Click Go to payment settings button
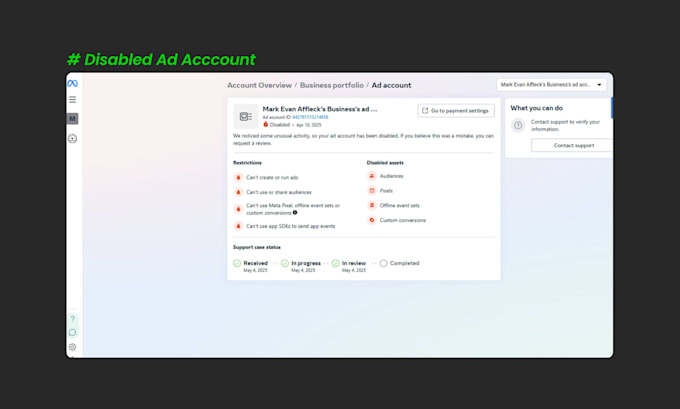Image resolution: width=680 pixels, height=409 pixels. point(456,111)
